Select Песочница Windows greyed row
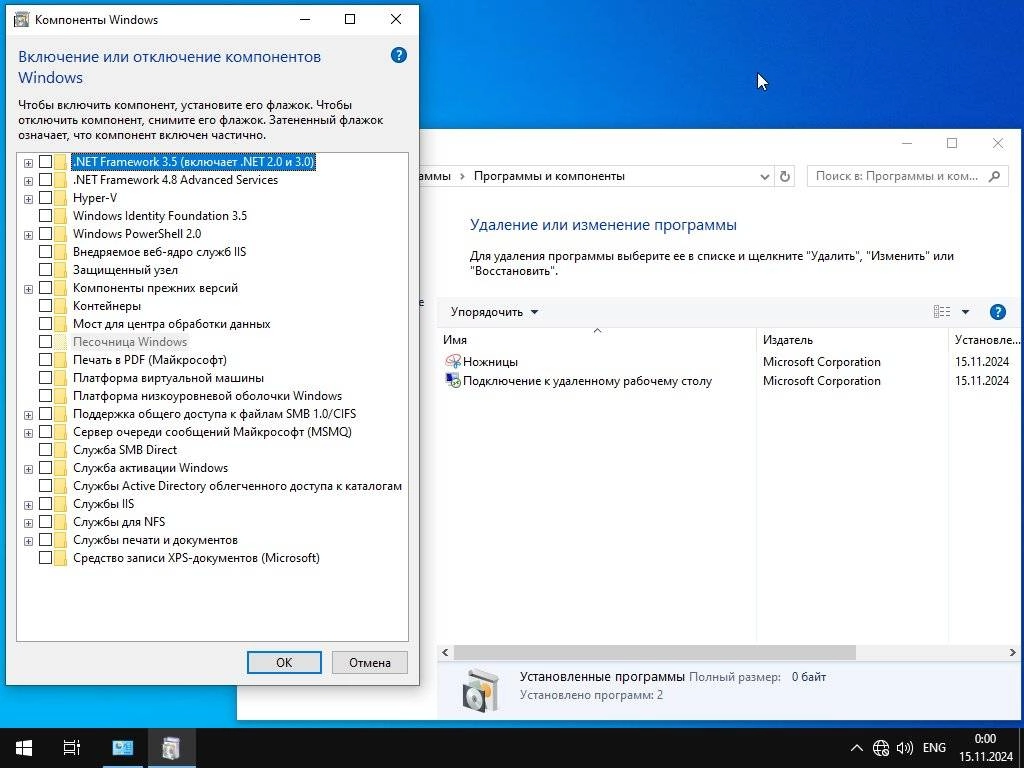 click(130, 342)
